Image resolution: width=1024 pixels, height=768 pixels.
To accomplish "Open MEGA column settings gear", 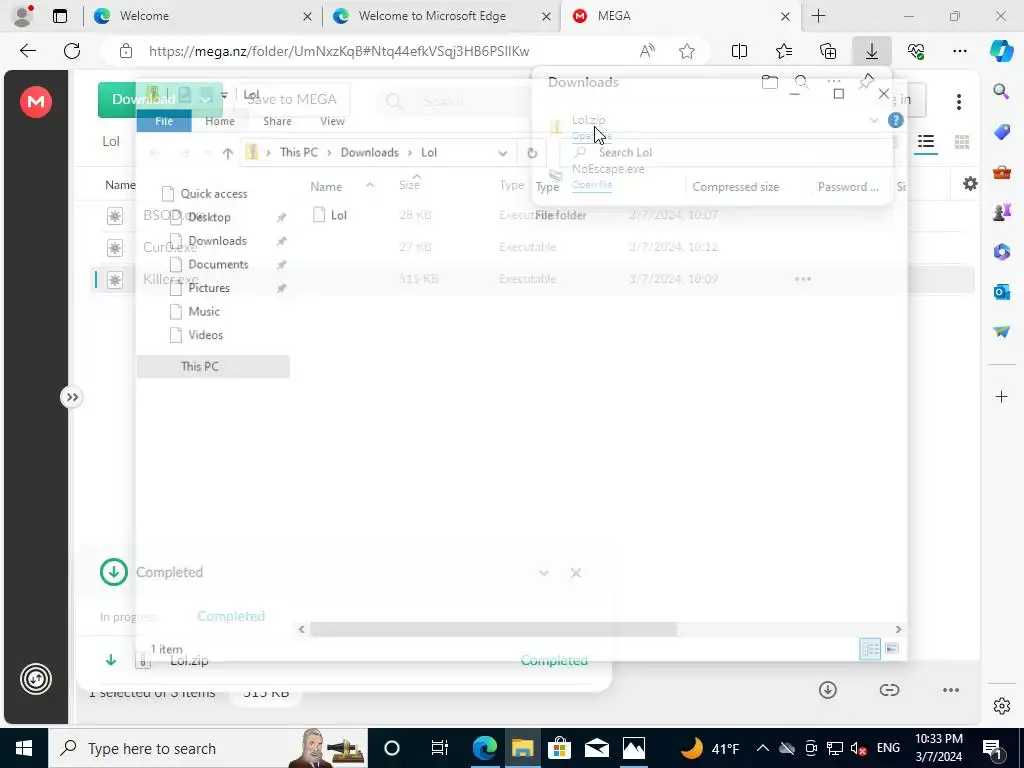I will [x=970, y=184].
